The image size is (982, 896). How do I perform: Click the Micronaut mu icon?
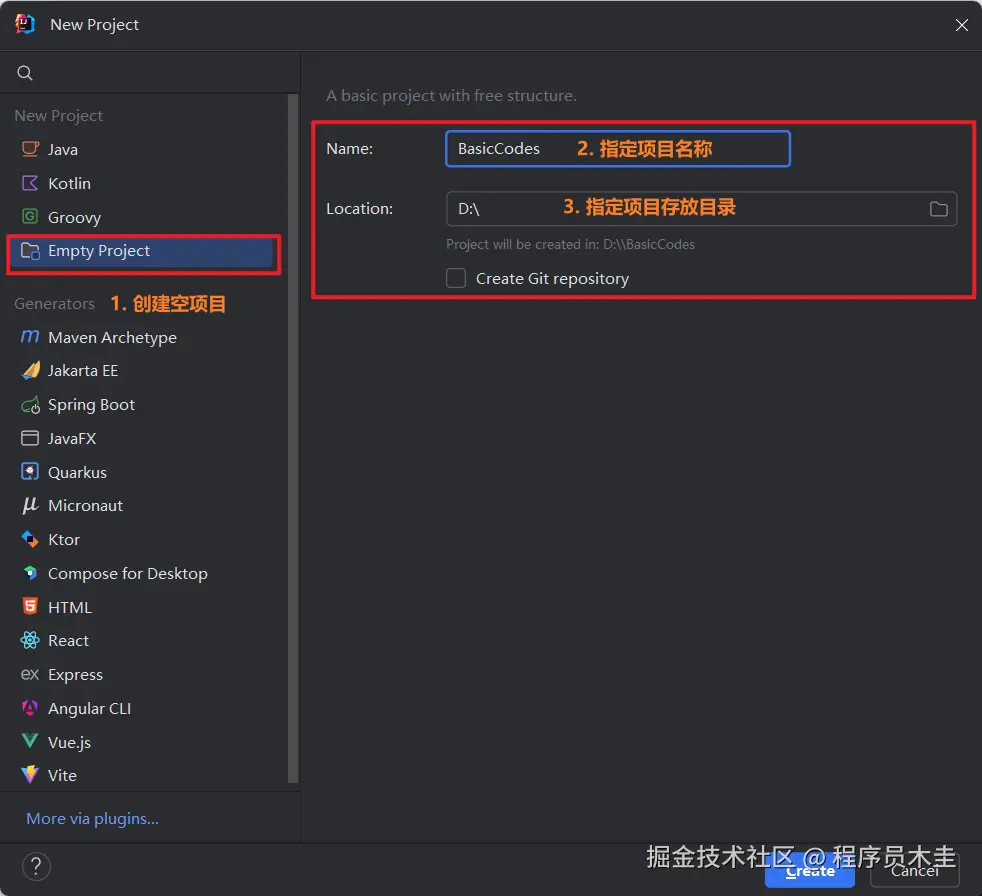(30, 505)
